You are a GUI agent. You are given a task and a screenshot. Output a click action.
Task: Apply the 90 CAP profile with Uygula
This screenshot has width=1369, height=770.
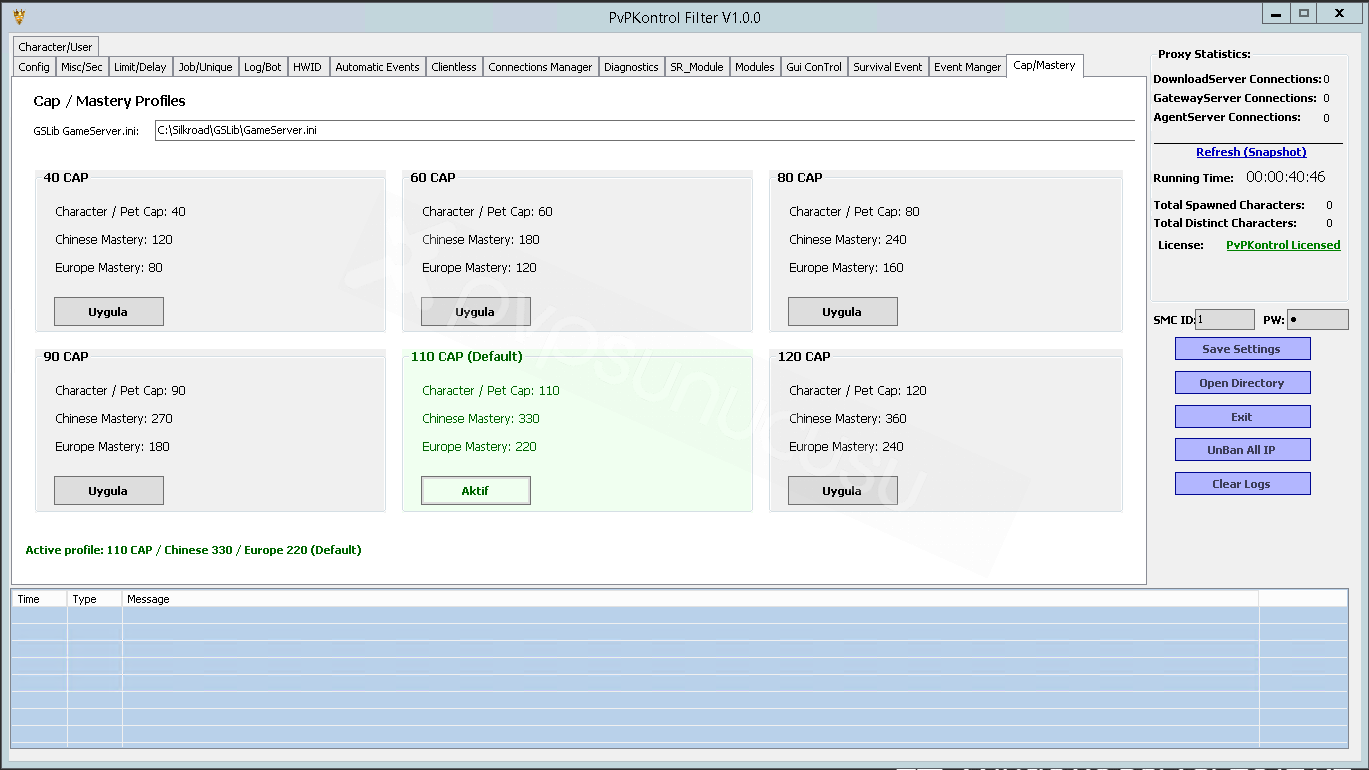(108, 491)
